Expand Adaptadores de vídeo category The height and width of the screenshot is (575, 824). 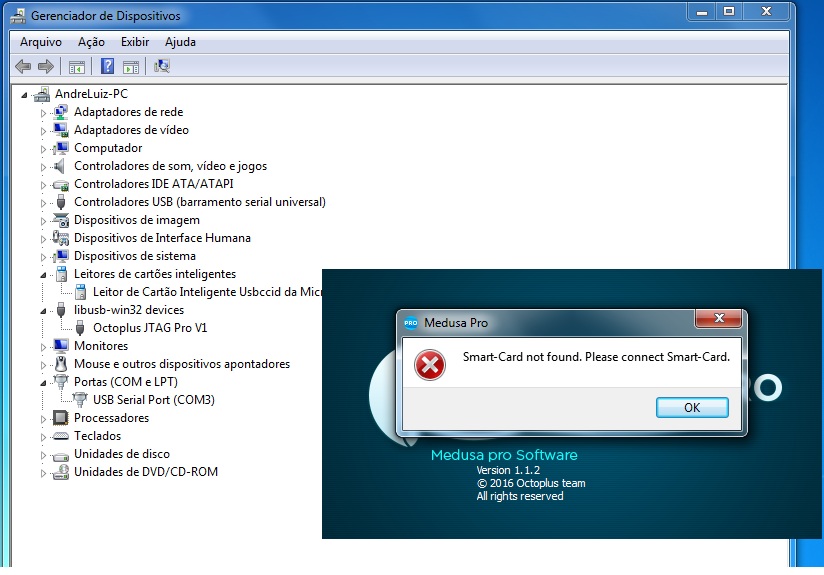pos(44,131)
